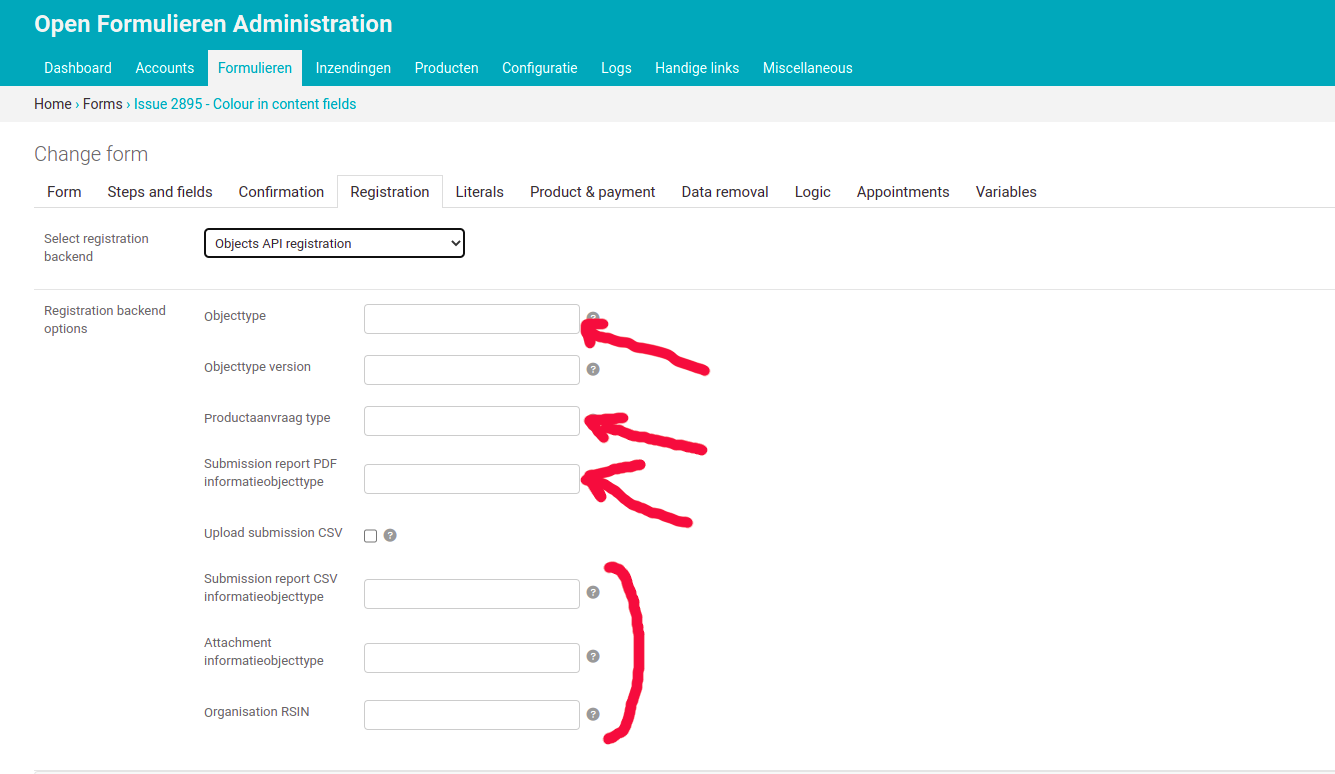Click inside the Objecttype input field
The image size is (1335, 774).
471,318
